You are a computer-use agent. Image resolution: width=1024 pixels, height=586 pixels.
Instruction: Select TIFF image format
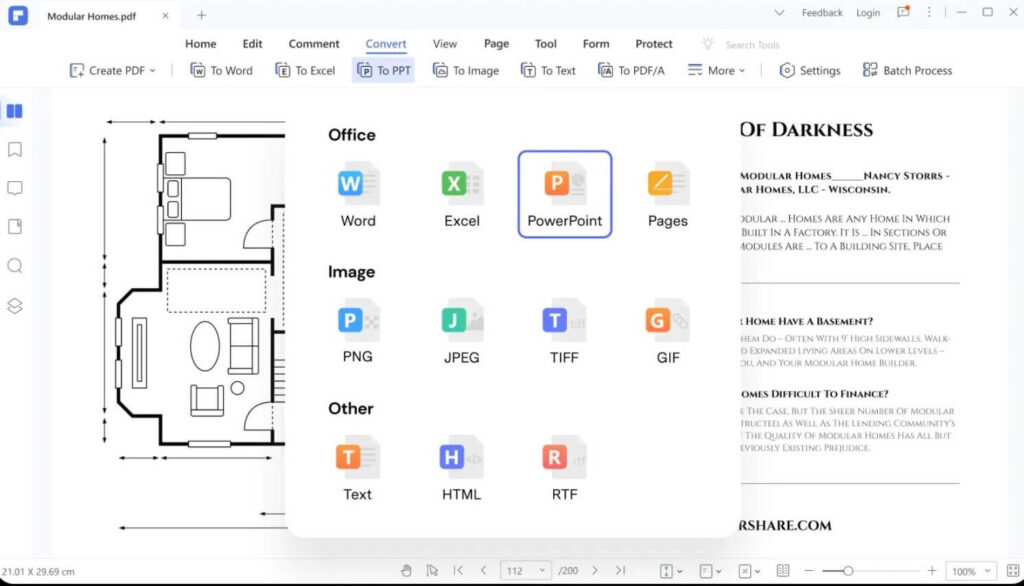point(564,331)
